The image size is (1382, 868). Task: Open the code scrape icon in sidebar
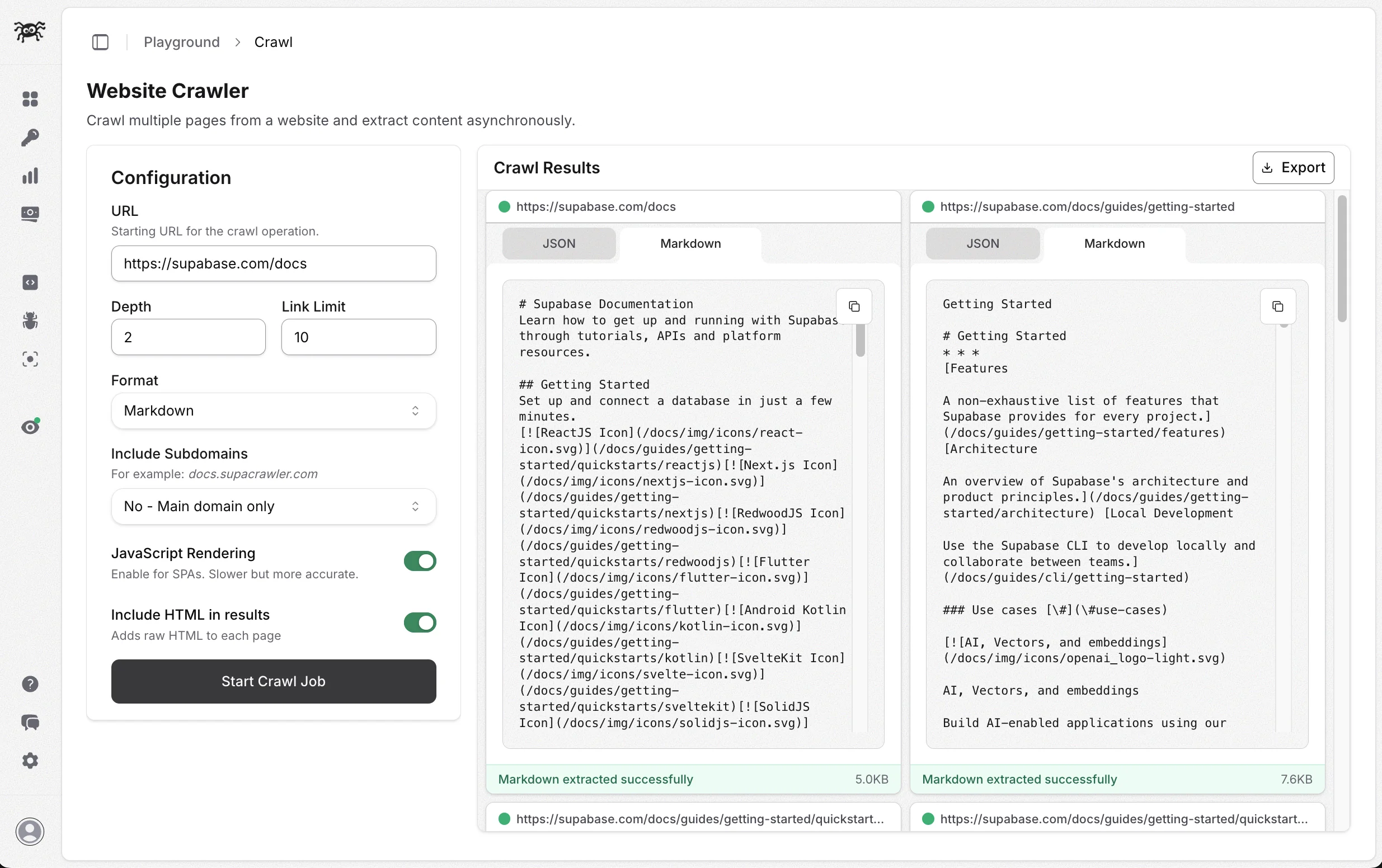(x=30, y=282)
